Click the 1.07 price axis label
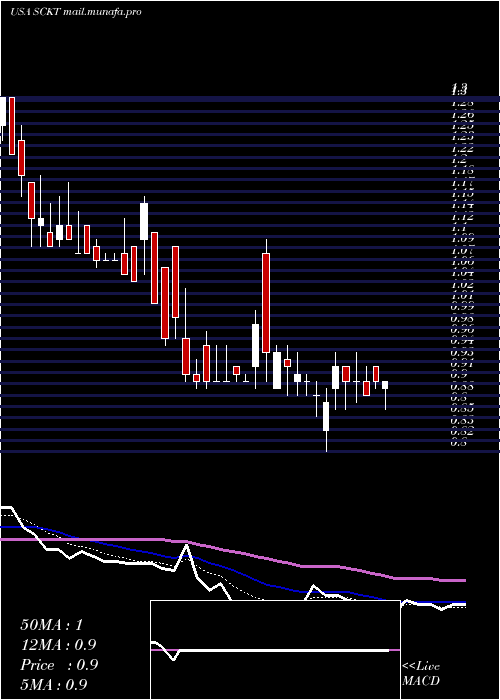The height and width of the screenshot is (700, 500). click(x=462, y=251)
